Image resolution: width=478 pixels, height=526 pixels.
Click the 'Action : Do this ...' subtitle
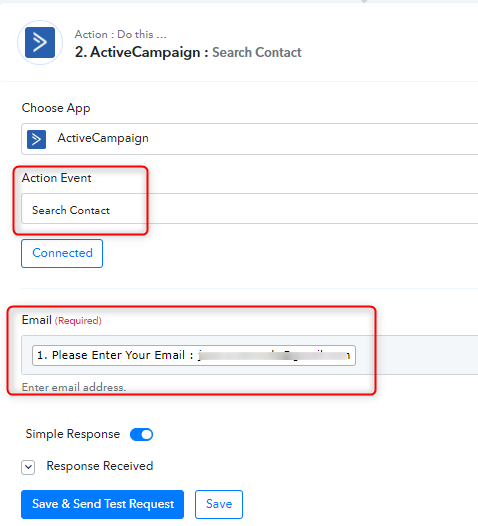(x=120, y=34)
